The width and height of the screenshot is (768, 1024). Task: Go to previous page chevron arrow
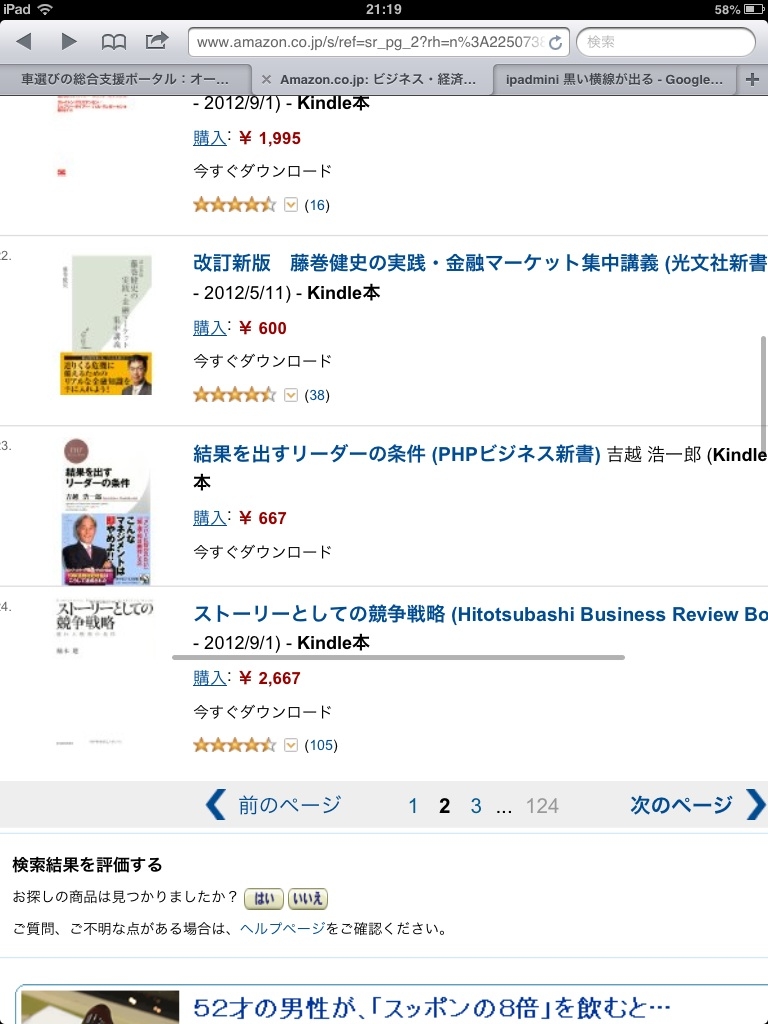(x=216, y=805)
